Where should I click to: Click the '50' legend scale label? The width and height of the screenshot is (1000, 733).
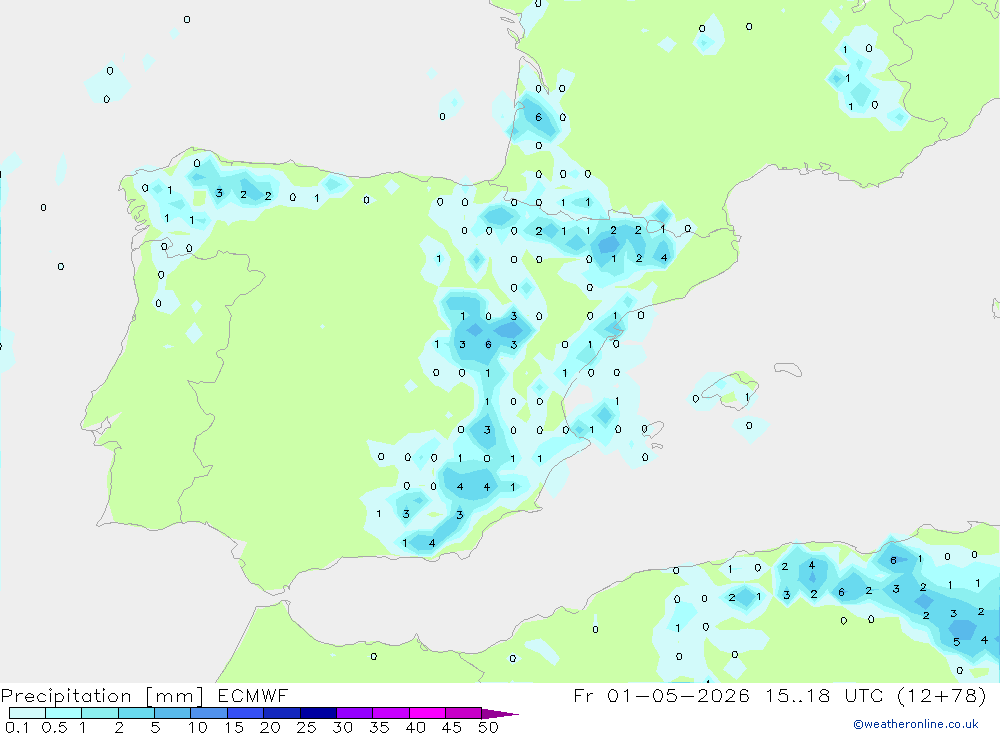pos(489,727)
